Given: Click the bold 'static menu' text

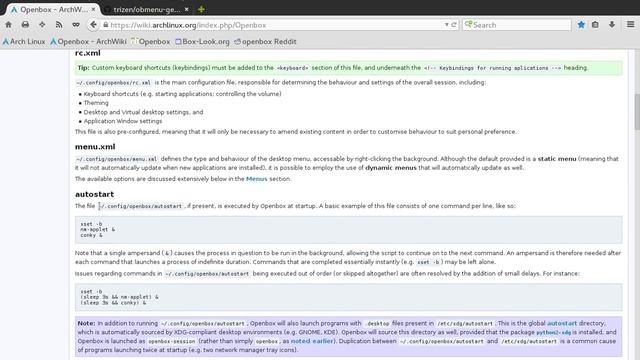Looking at the screenshot, I should (x=557, y=159).
